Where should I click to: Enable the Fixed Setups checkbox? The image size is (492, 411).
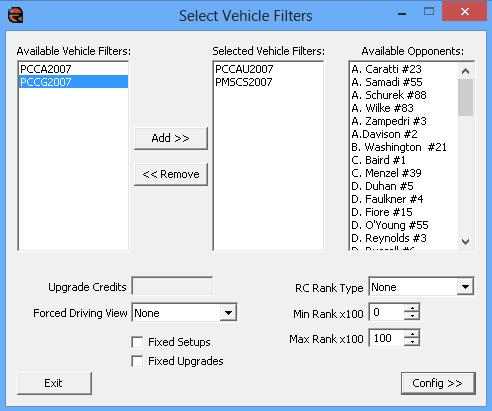coord(137,342)
